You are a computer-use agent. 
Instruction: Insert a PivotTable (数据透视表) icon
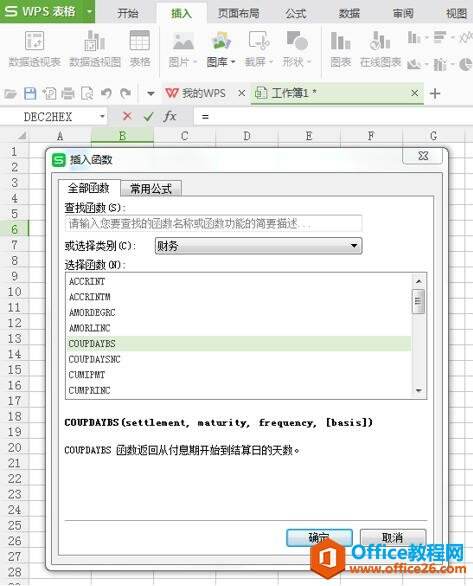tap(34, 41)
